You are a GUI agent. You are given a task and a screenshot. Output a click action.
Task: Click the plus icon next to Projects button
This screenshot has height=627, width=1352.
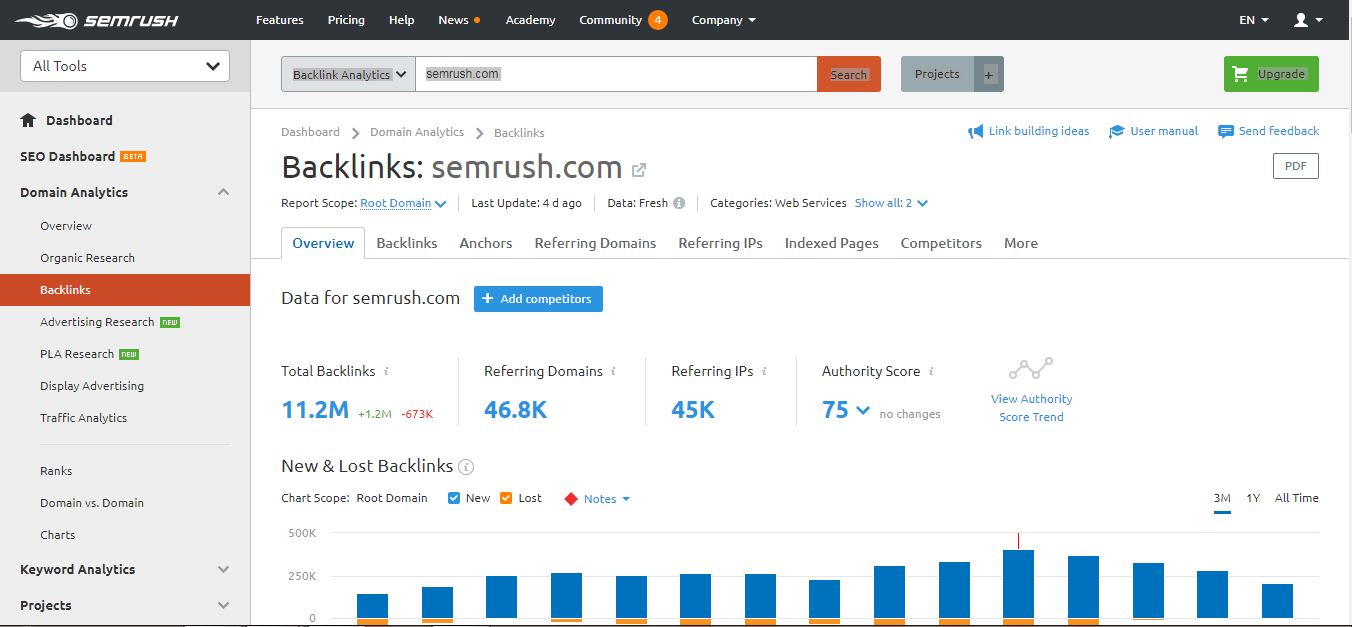tap(988, 74)
